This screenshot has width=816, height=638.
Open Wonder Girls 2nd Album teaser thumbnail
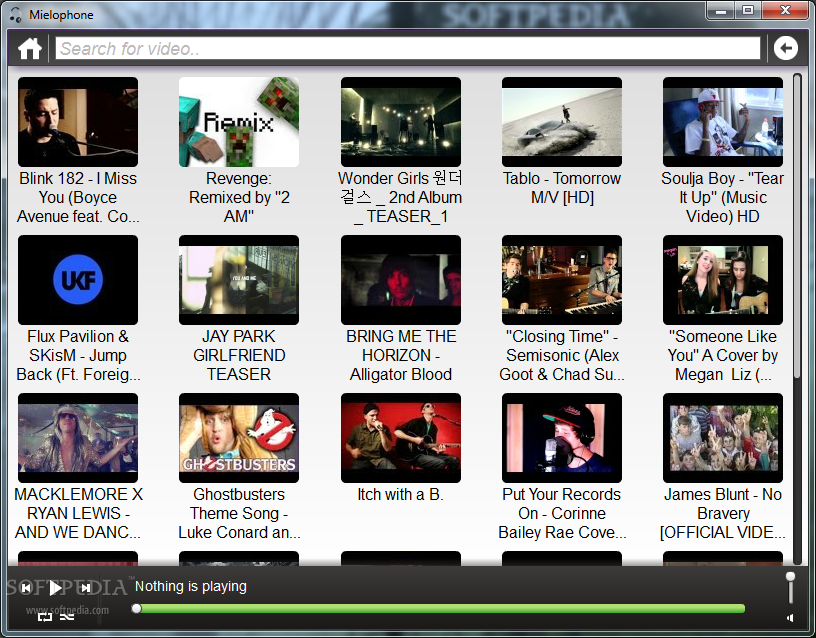[x=401, y=122]
